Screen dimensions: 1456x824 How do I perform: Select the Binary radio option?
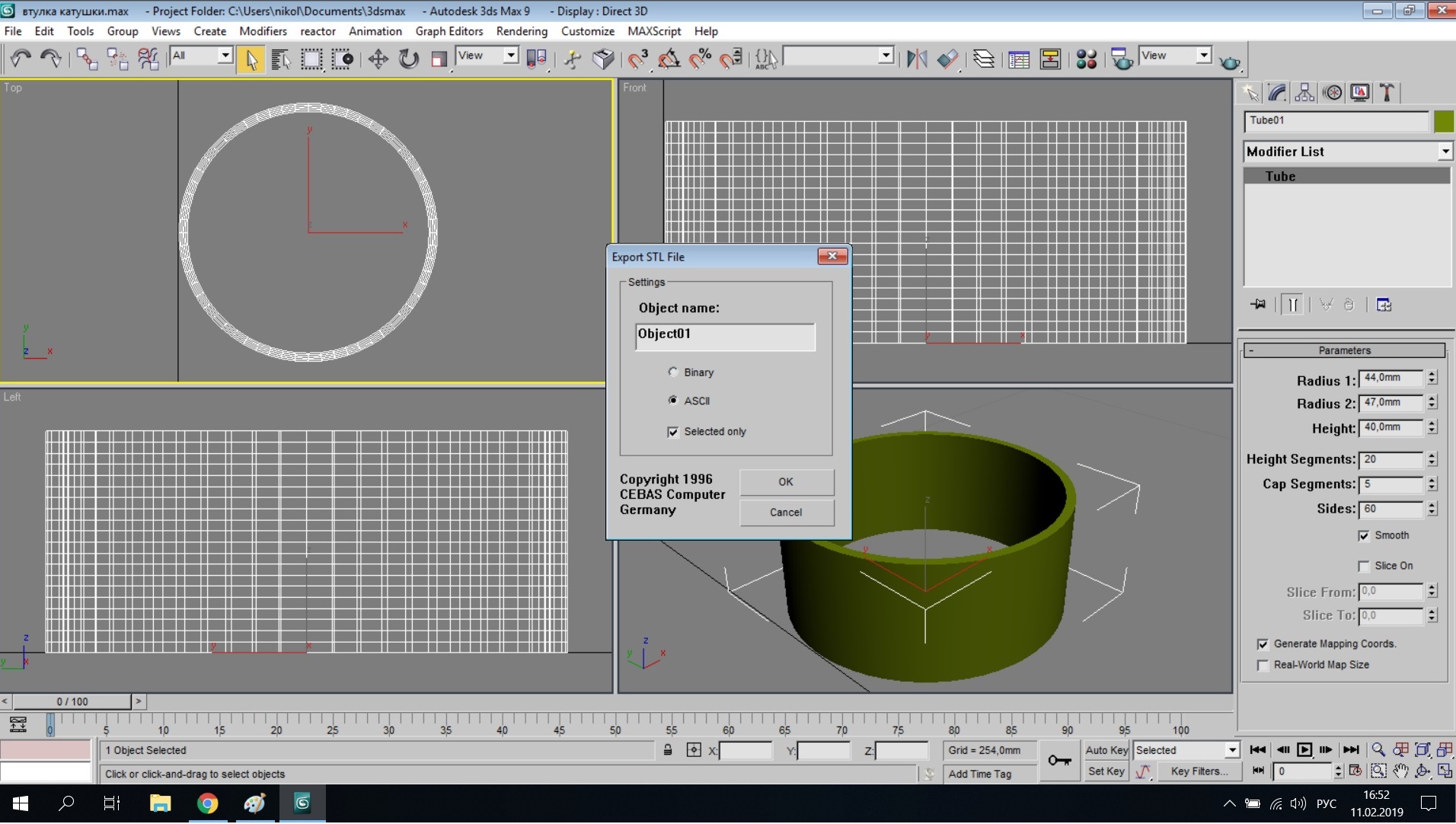coord(673,372)
